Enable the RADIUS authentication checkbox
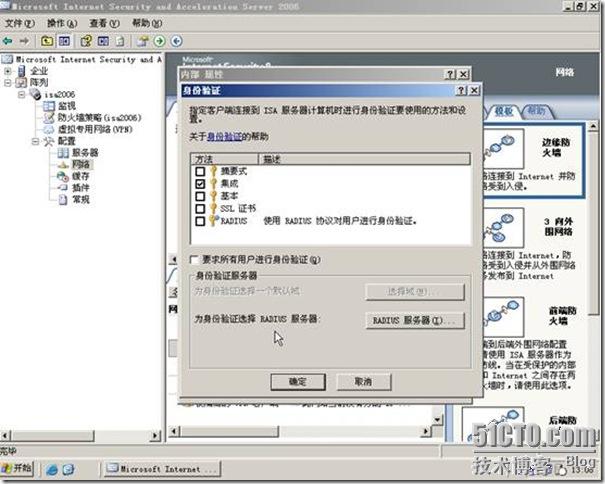 pos(200,221)
